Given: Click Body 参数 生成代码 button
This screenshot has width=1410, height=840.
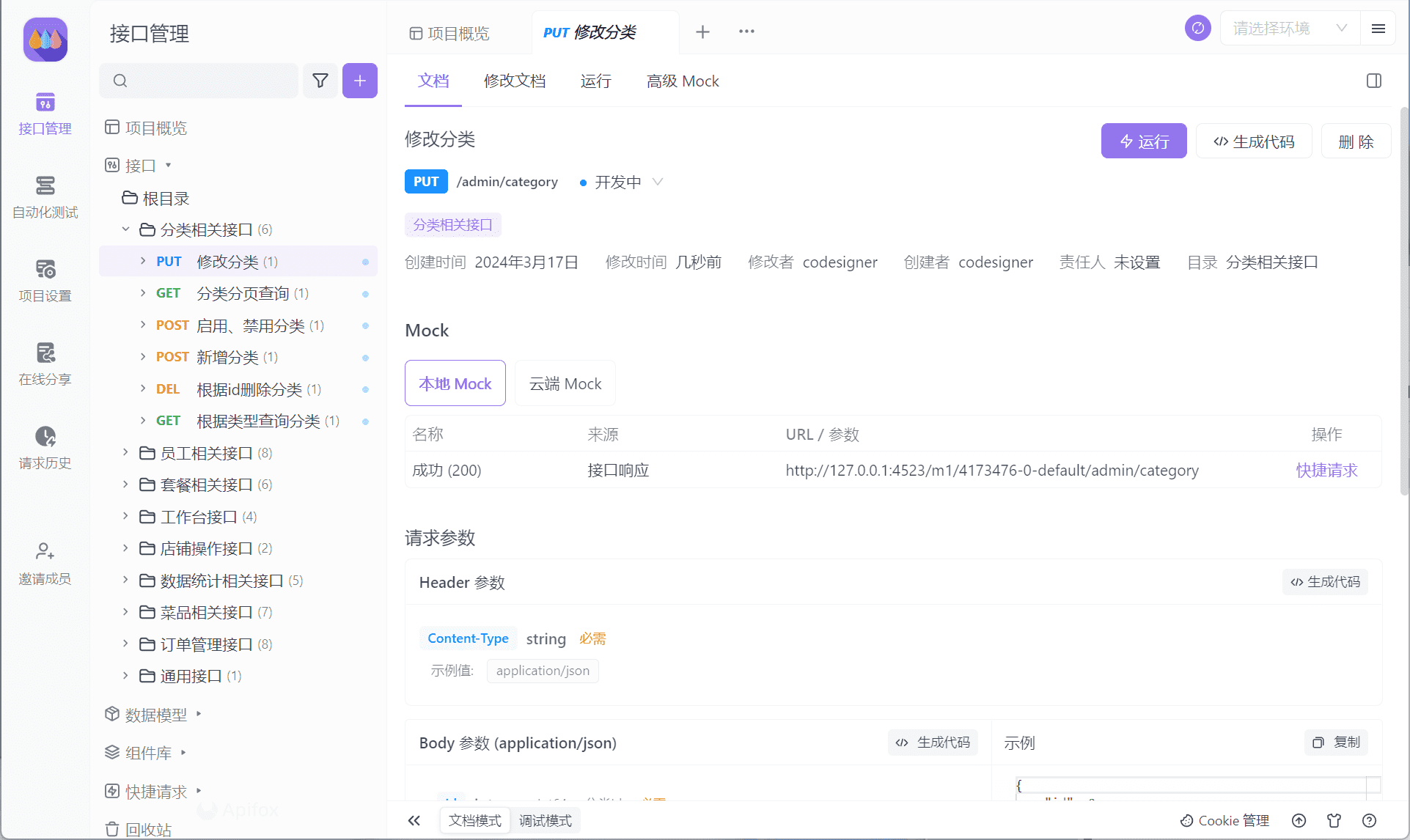Looking at the screenshot, I should click(933, 743).
